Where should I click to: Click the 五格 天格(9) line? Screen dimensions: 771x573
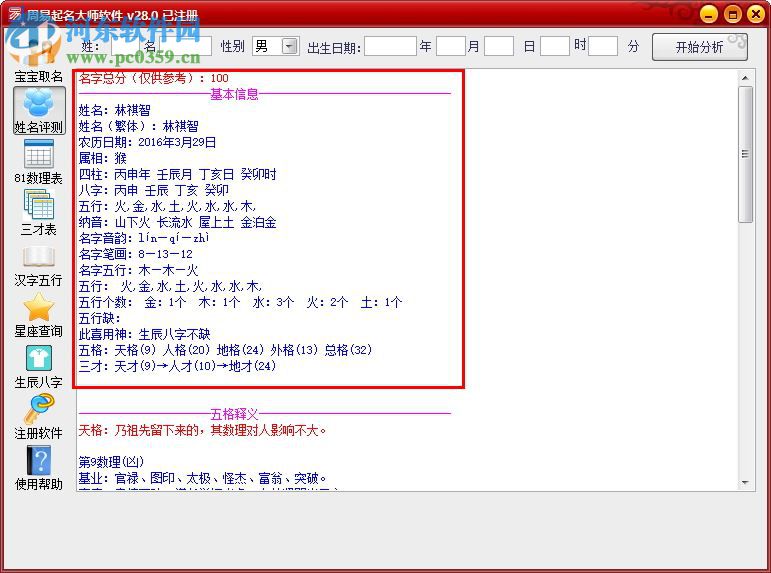point(225,350)
